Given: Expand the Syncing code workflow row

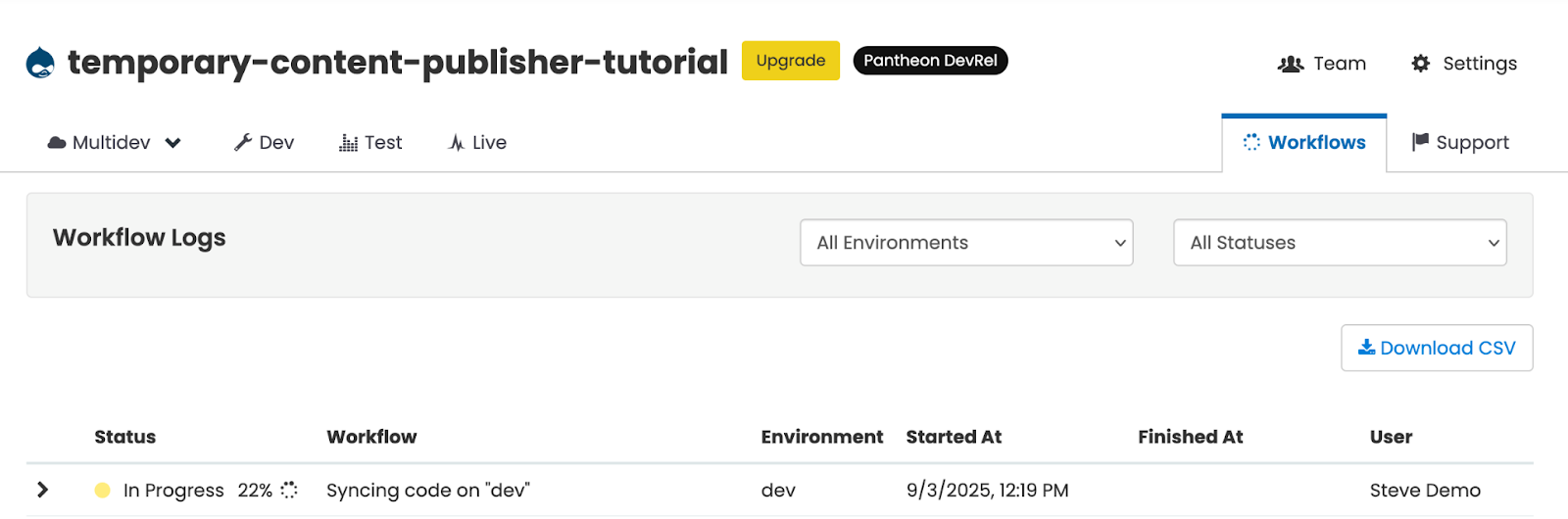Looking at the screenshot, I should coord(42,490).
